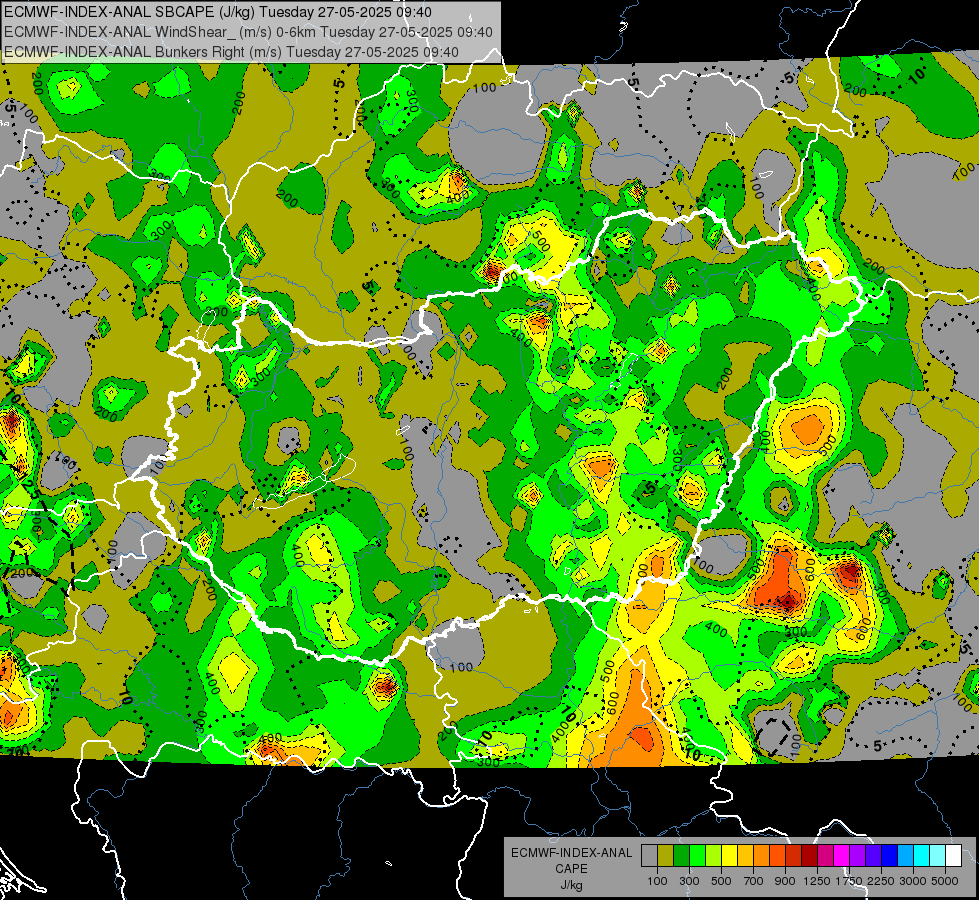Click the pure blue legend swatch
This screenshot has width=979, height=900.
890,855
